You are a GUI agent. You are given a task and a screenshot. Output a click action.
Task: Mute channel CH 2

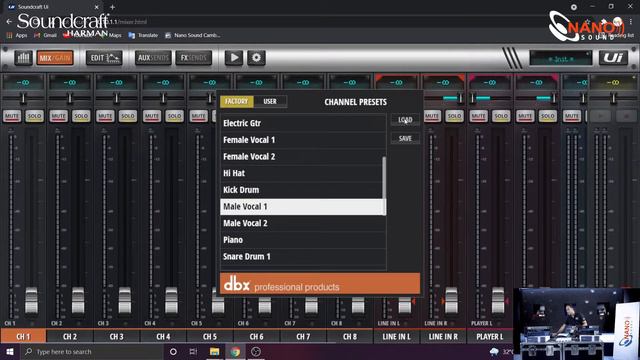[58, 116]
